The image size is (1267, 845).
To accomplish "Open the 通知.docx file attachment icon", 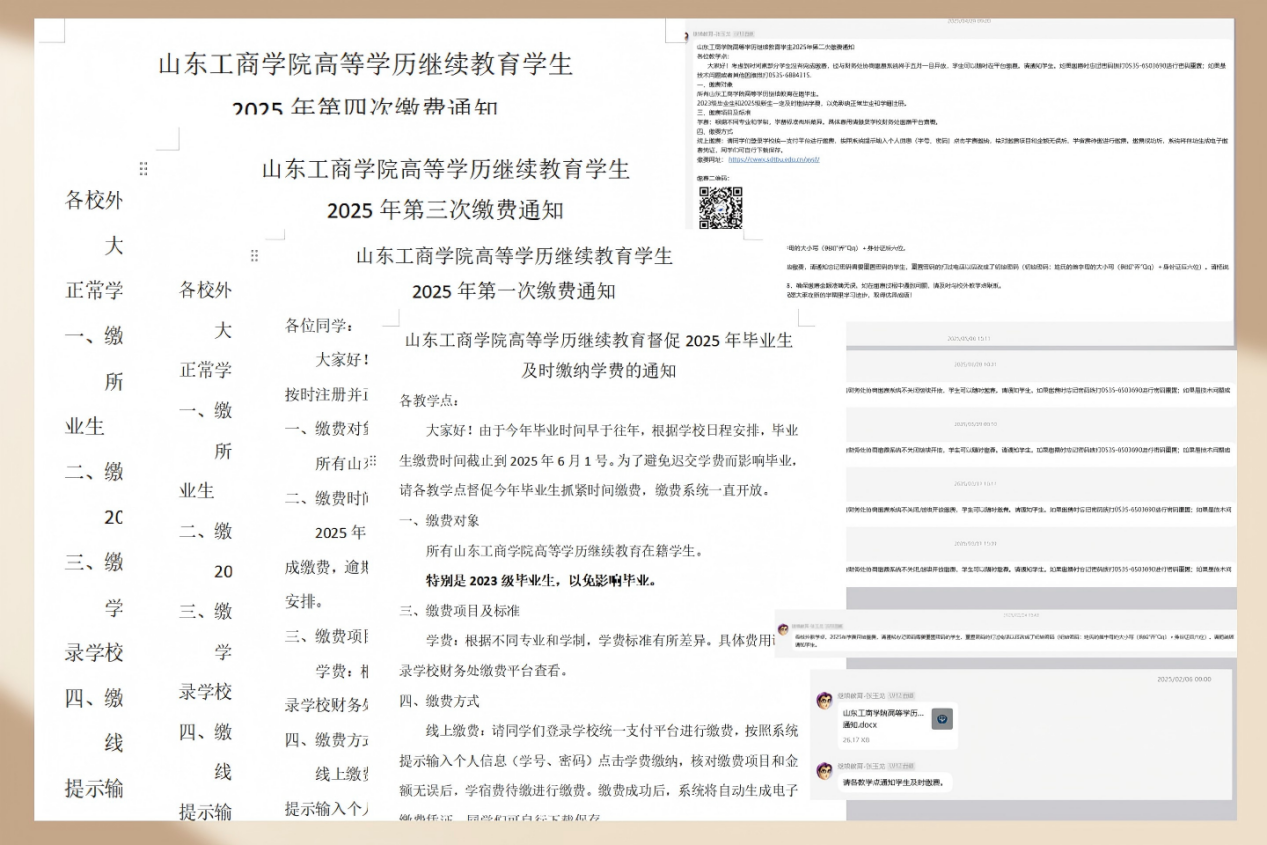I will coord(942,718).
